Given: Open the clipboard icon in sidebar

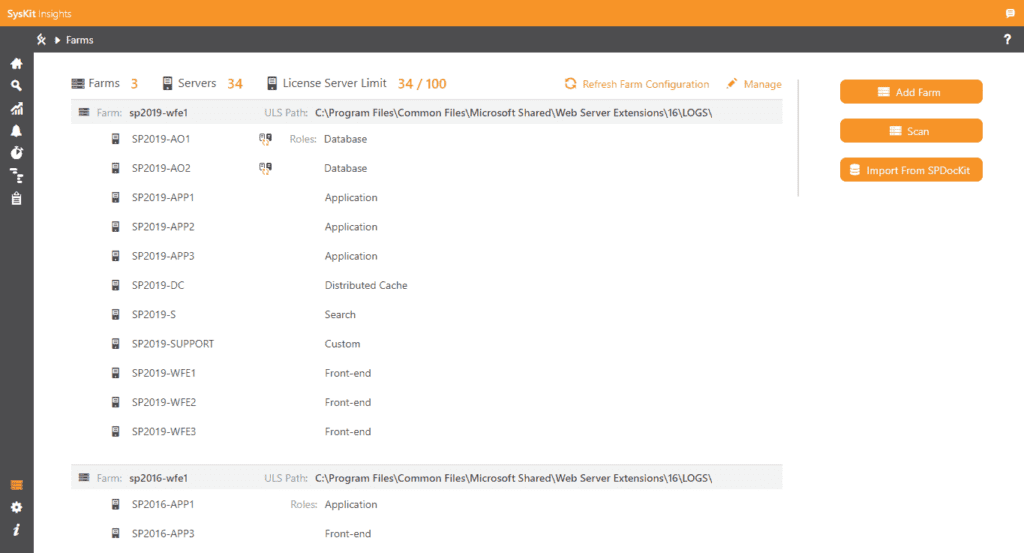Looking at the screenshot, I should pyautogui.click(x=16, y=198).
